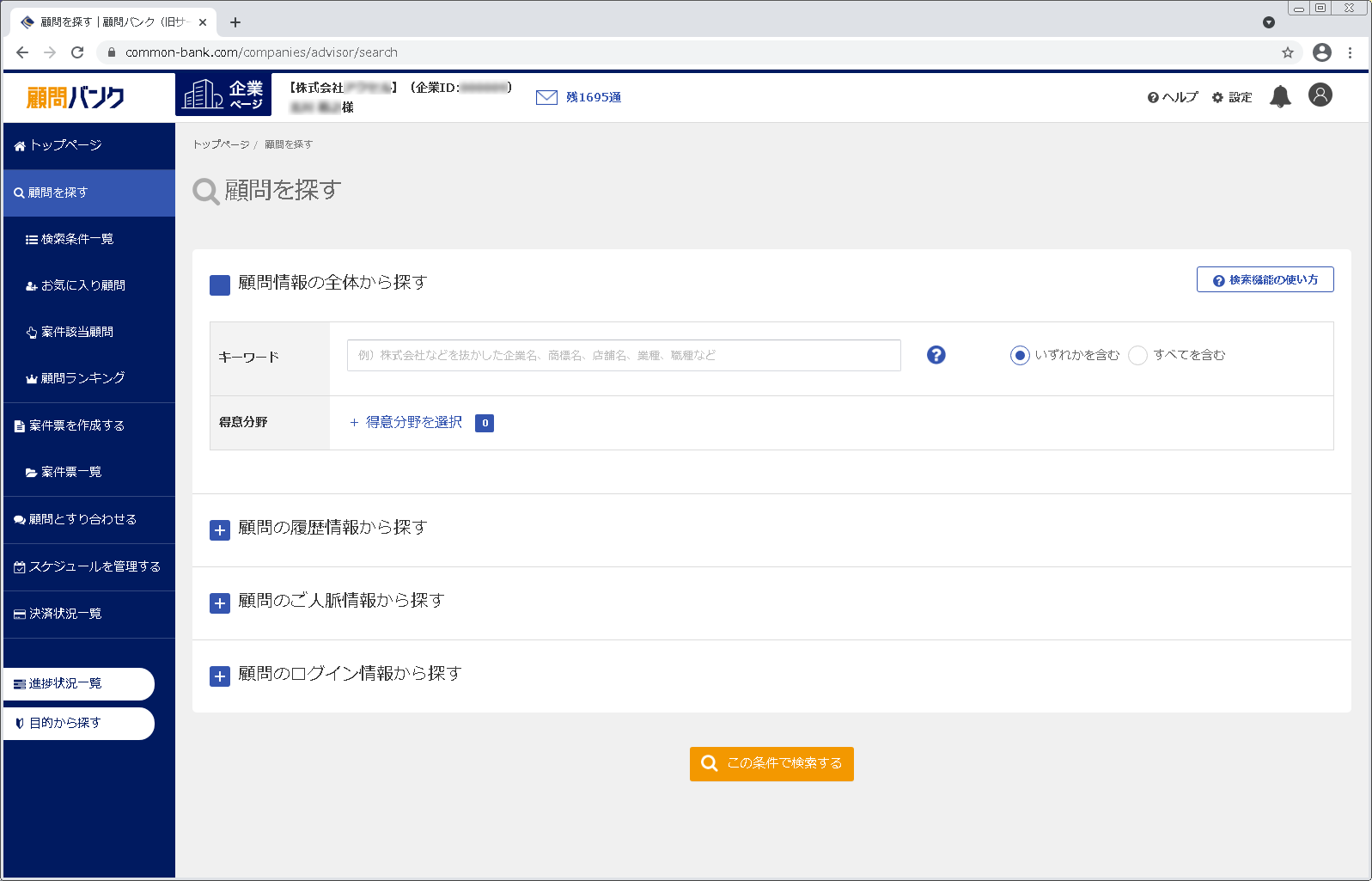
Task: Open the Chrome tab search dropdown
Action: click(1269, 22)
